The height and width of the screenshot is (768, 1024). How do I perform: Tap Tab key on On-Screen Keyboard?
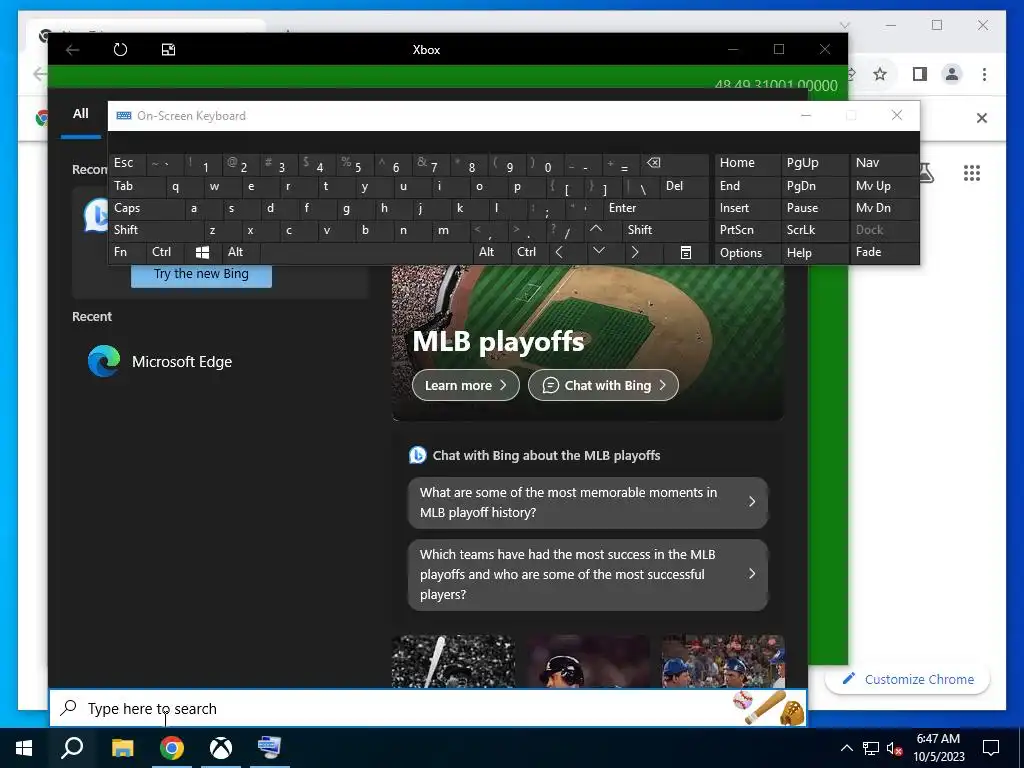point(136,186)
